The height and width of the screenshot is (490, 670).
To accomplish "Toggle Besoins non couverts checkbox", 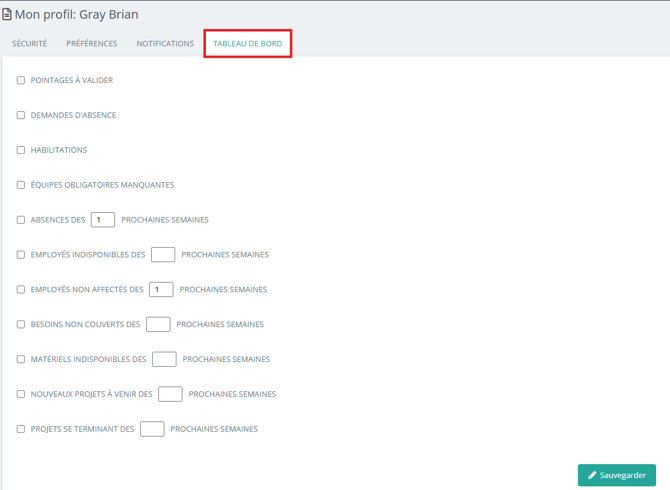I will click(21, 325).
